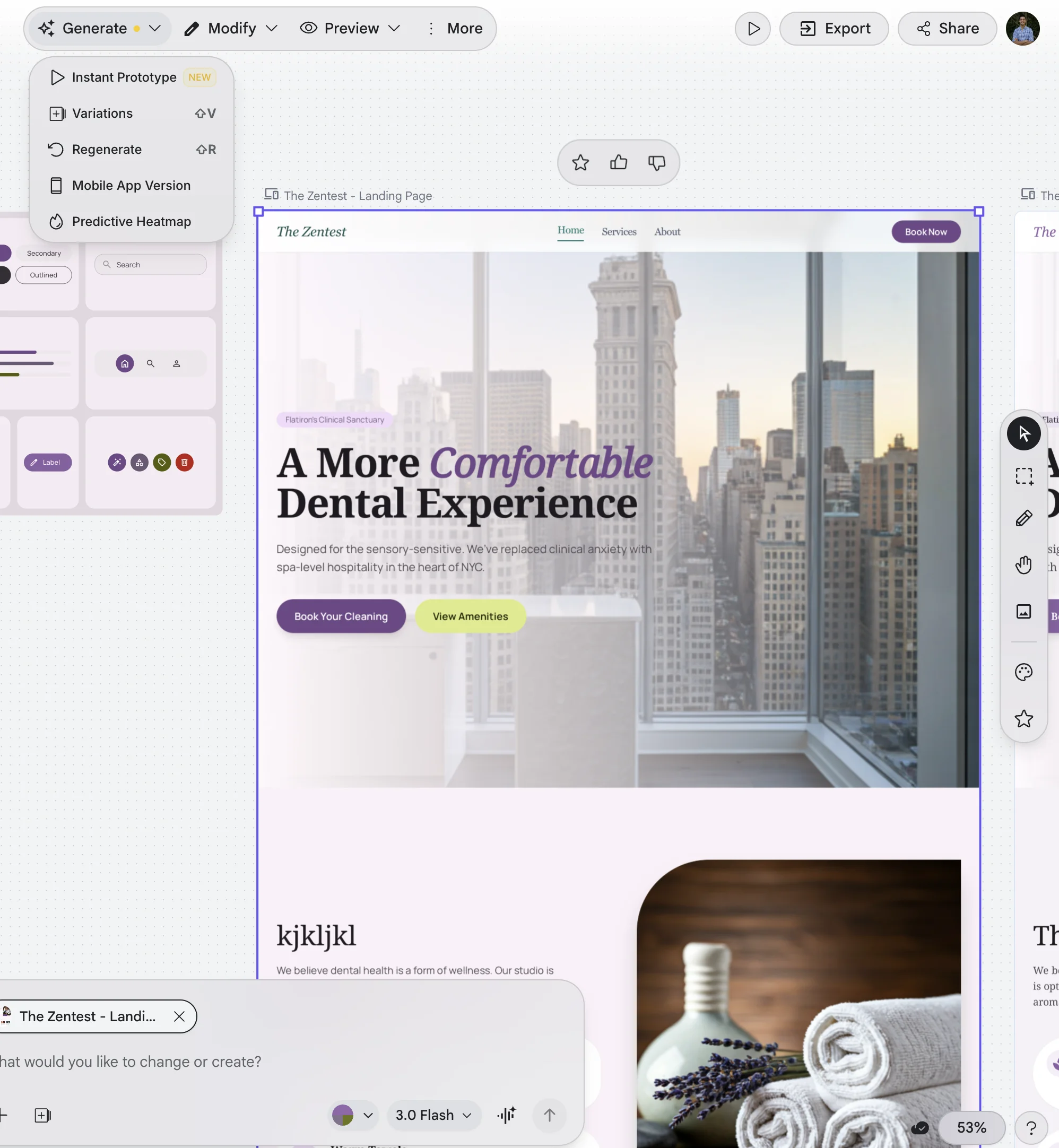The height and width of the screenshot is (1148, 1059).
Task: Star the design as favorite
Action: point(580,163)
